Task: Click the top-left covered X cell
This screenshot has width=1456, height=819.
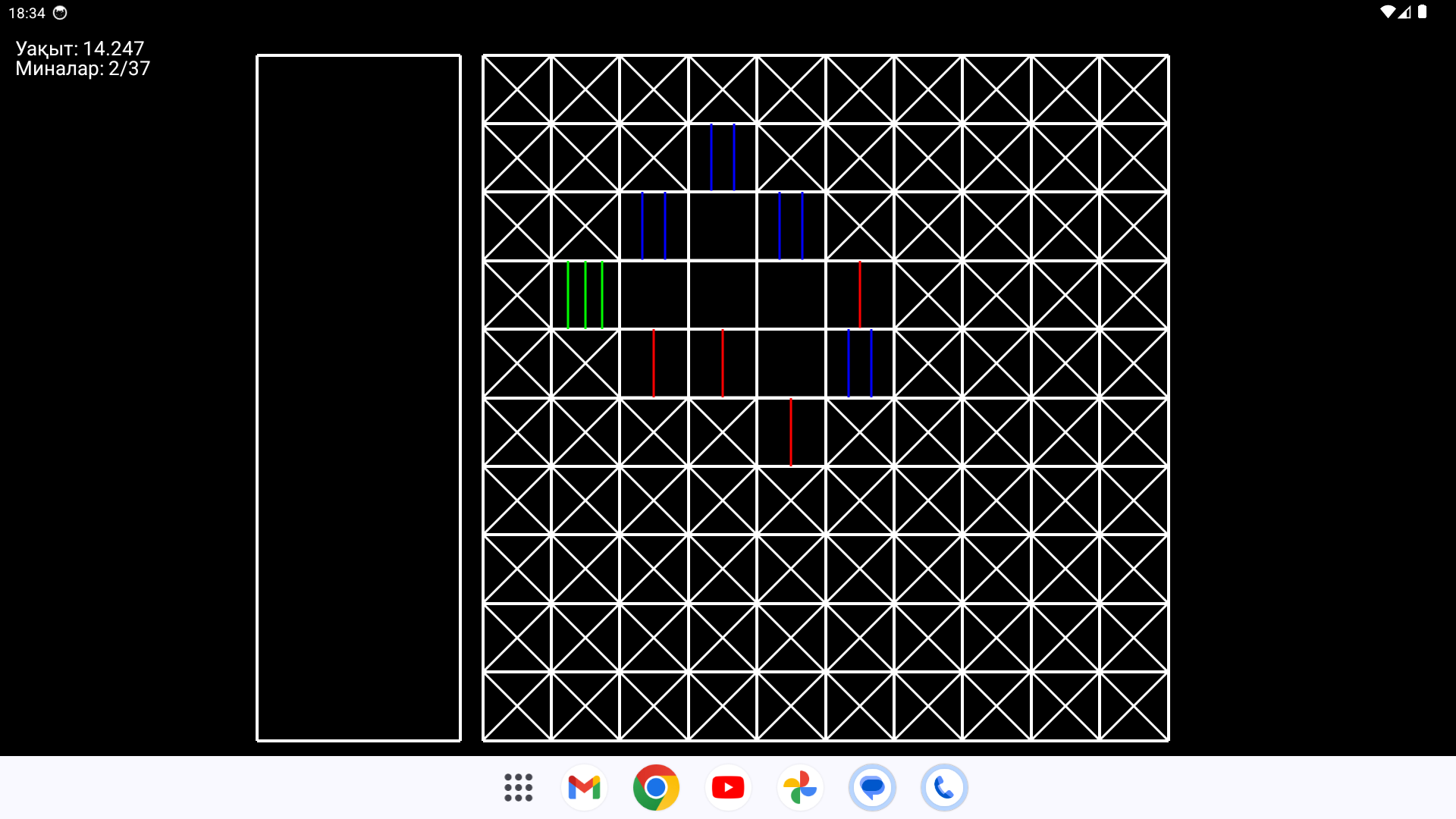Action: click(x=517, y=89)
